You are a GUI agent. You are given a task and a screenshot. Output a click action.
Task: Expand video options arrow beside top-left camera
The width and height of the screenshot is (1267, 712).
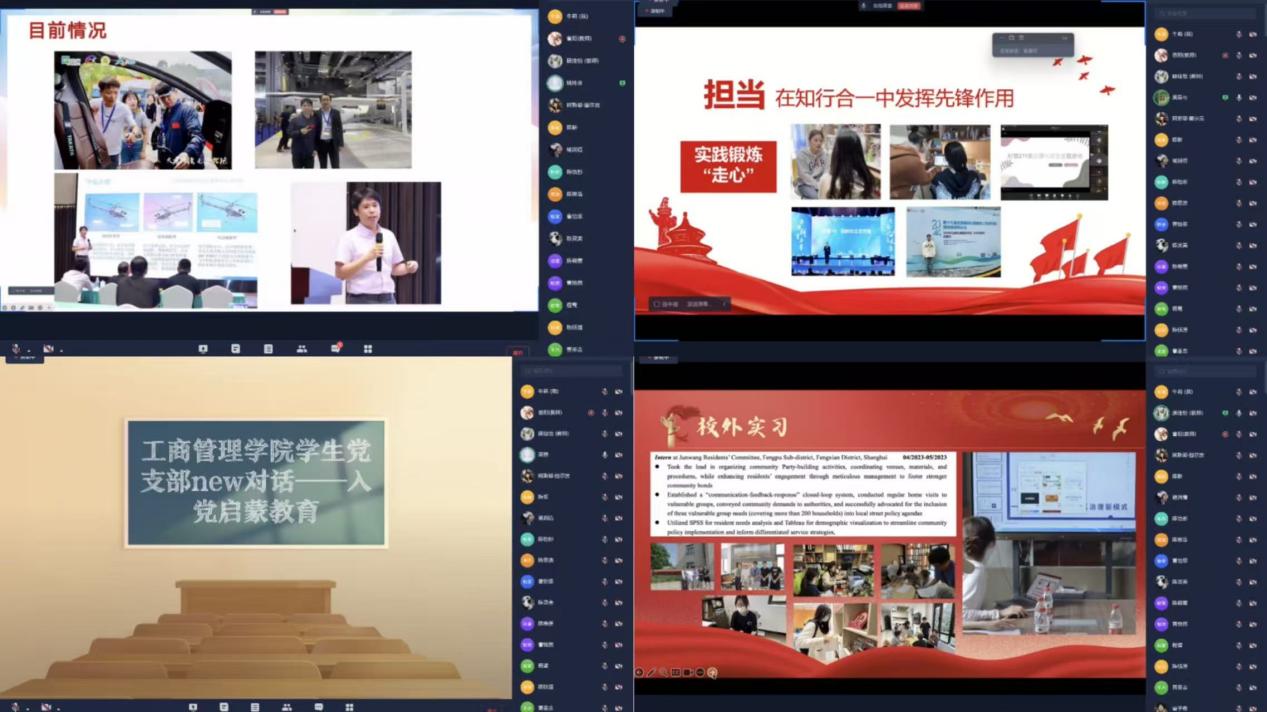tap(61, 351)
